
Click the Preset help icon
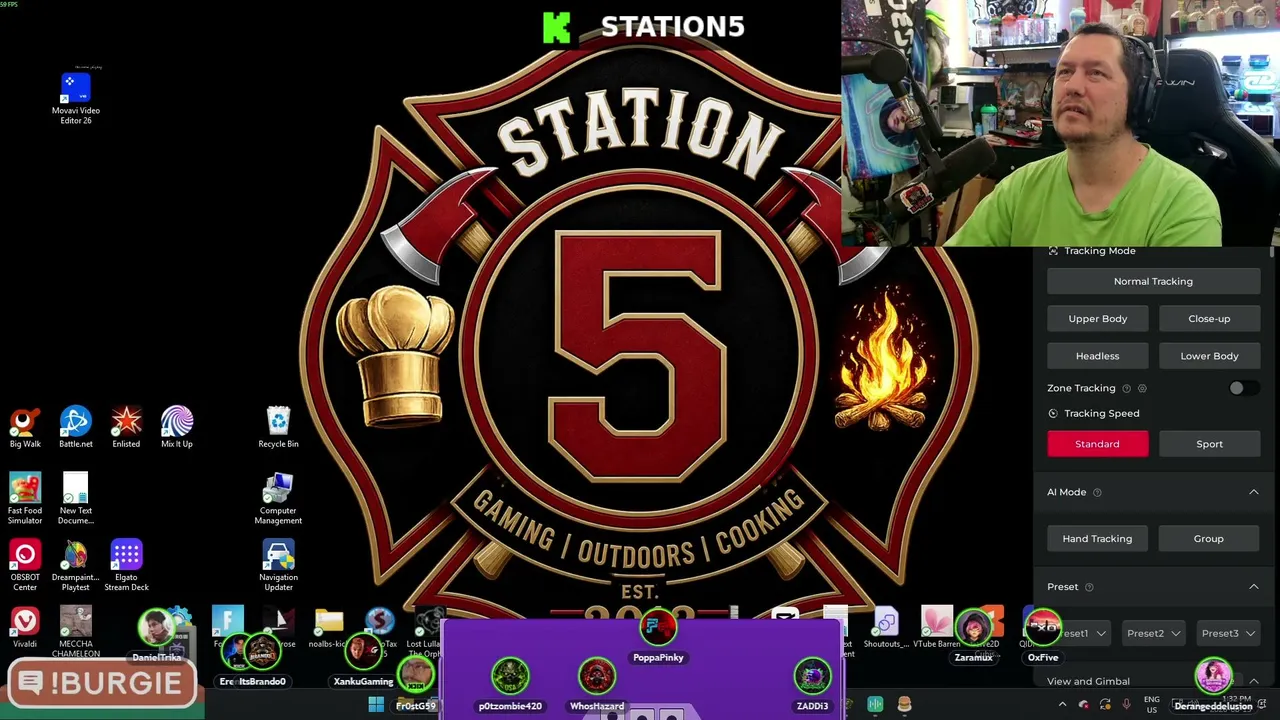[1089, 587]
